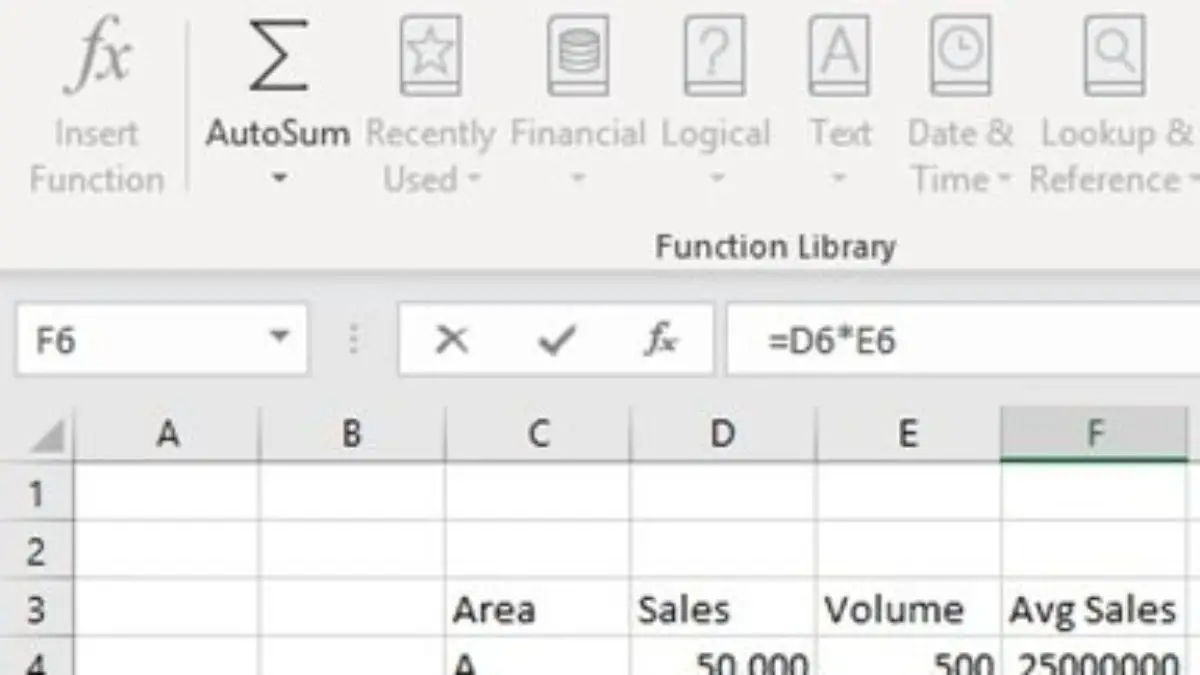Select column E header
The width and height of the screenshot is (1200, 675).
tap(908, 434)
